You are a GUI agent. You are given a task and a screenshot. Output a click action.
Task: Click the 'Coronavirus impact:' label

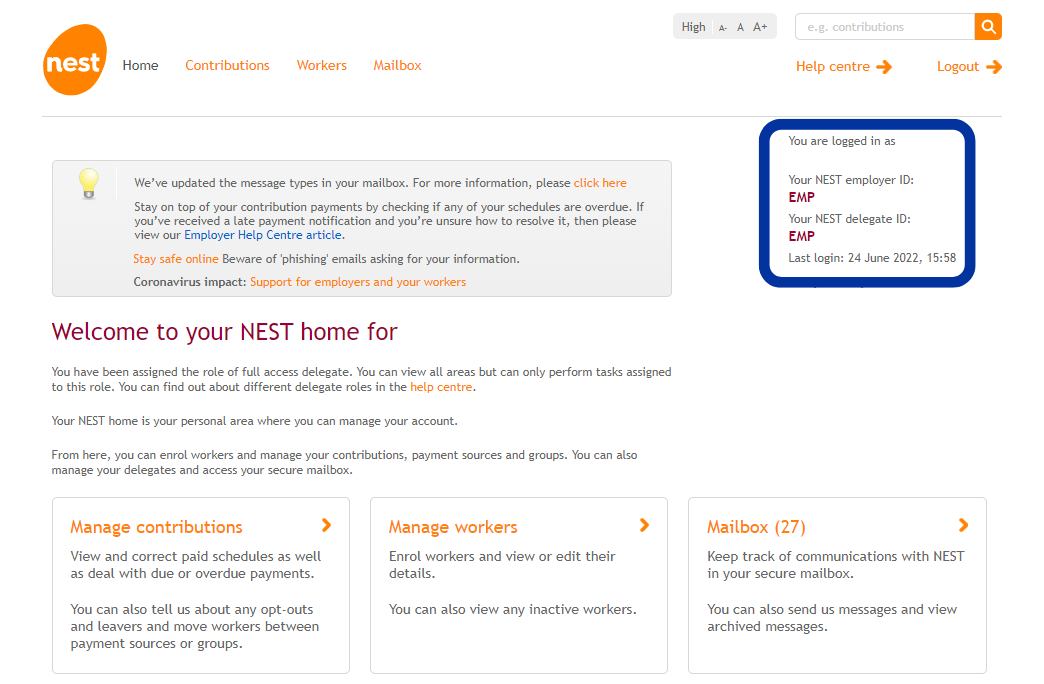pyautogui.click(x=190, y=282)
